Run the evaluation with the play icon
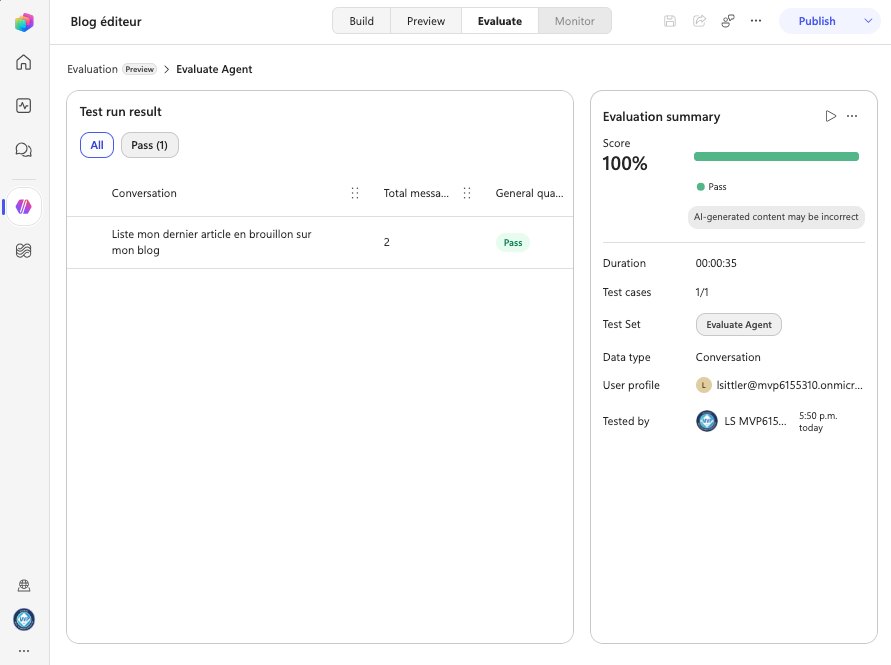 click(830, 116)
